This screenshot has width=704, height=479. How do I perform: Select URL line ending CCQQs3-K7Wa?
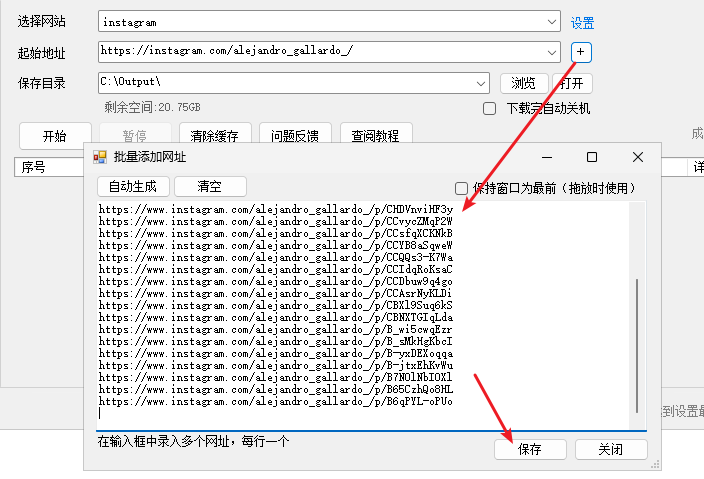(276, 257)
